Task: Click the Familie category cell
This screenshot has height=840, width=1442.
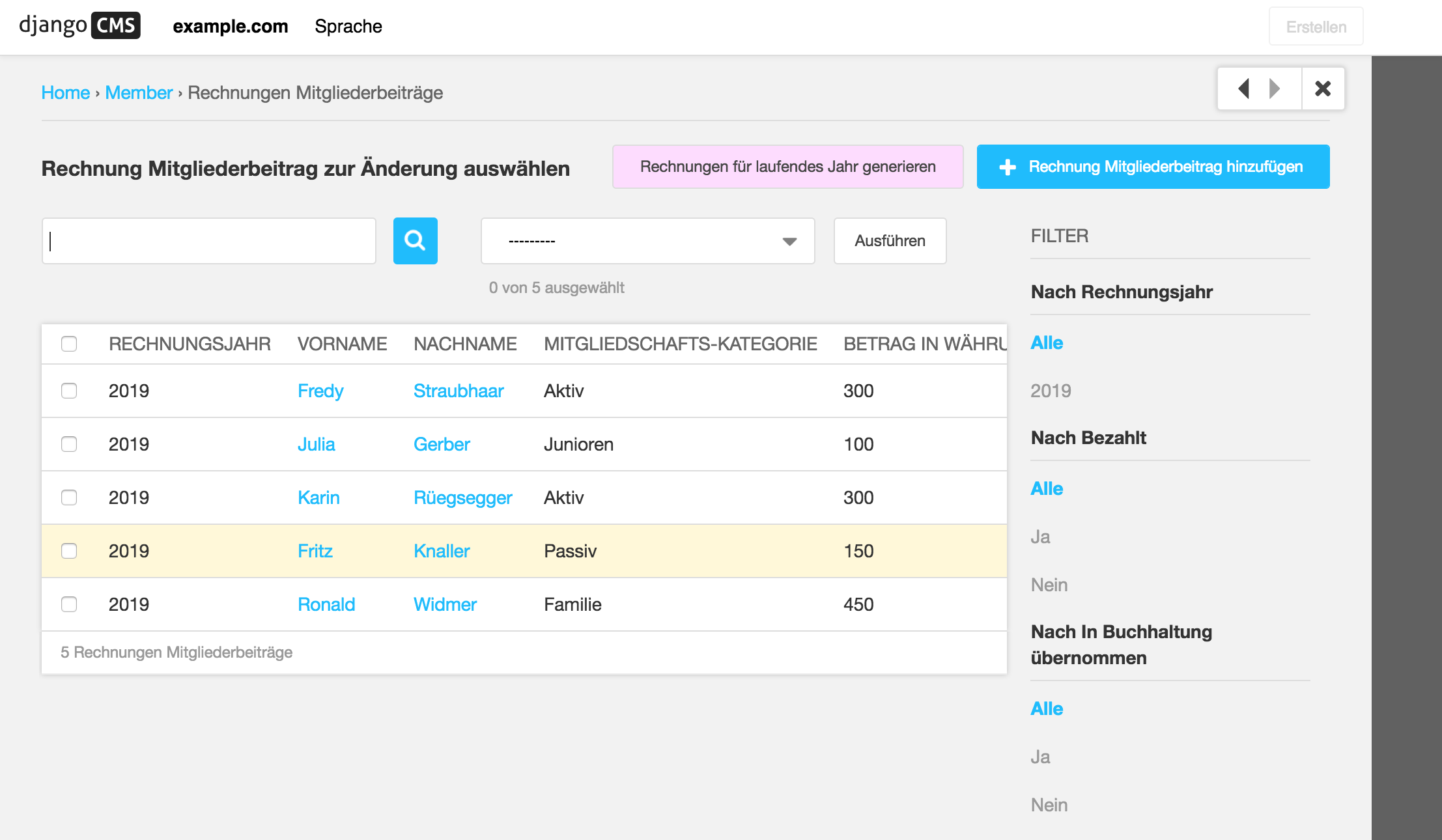Action: coord(573,604)
